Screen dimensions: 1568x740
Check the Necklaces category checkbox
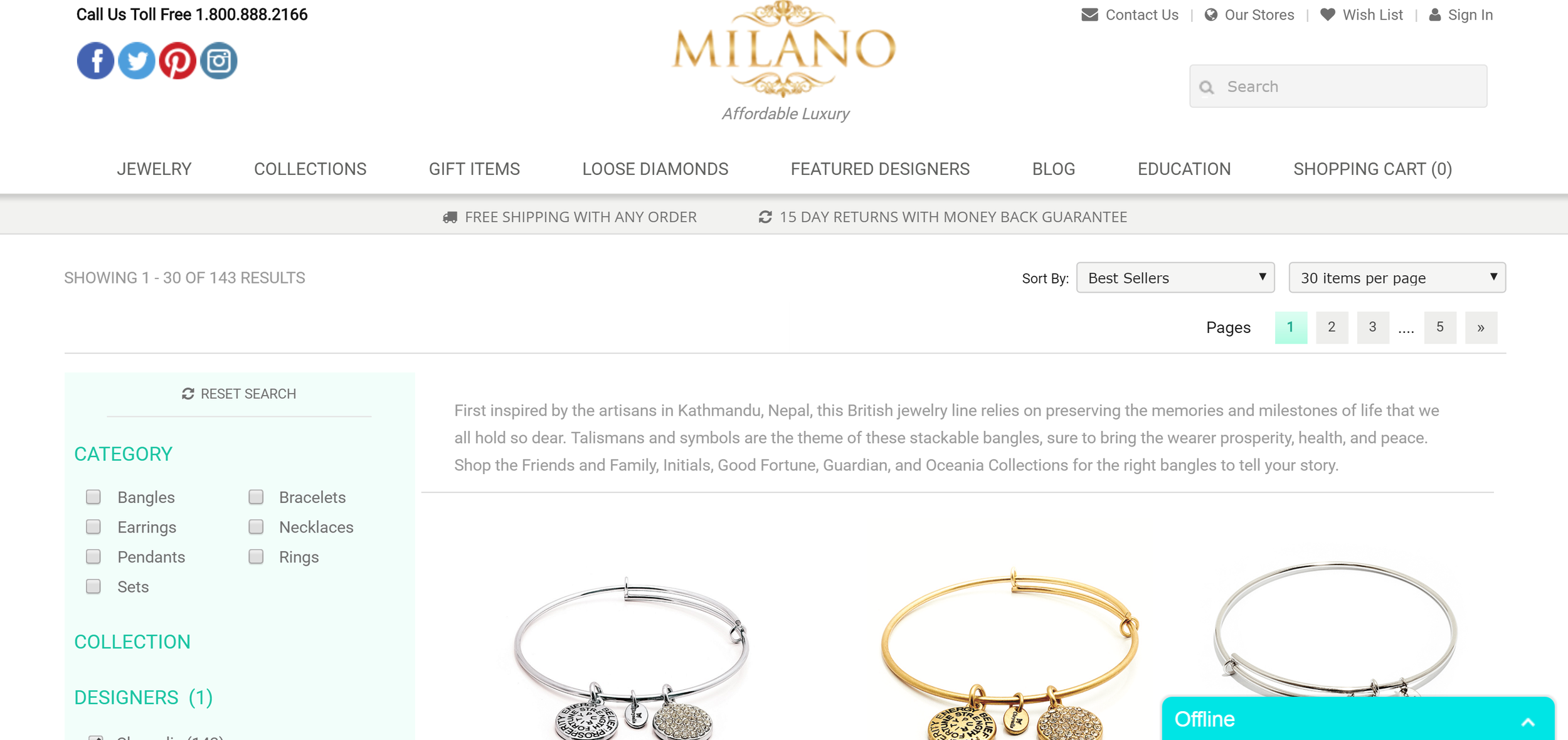(x=256, y=527)
